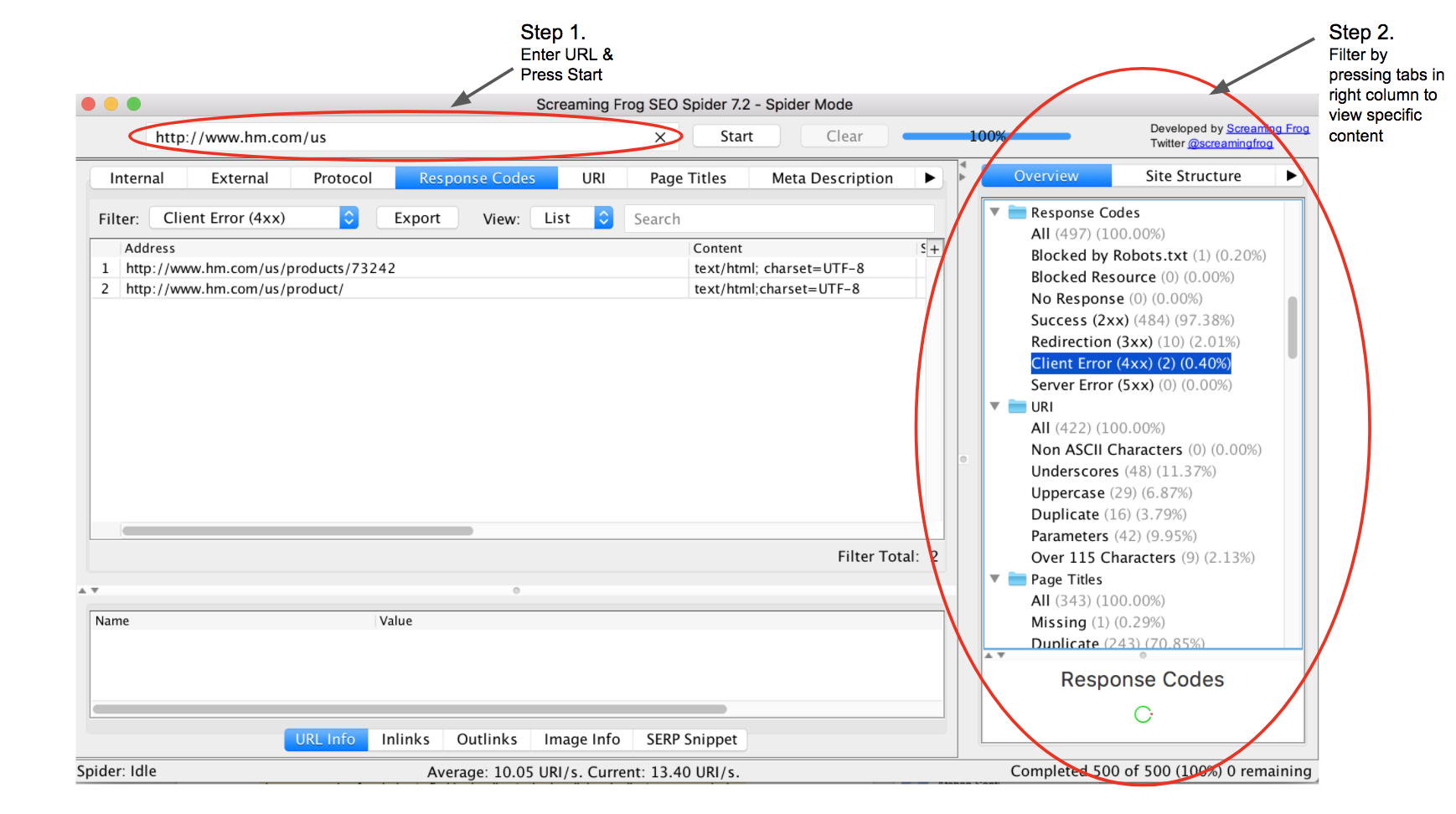1456x814 pixels.
Task: Click the Content column header
Action: [x=803, y=248]
